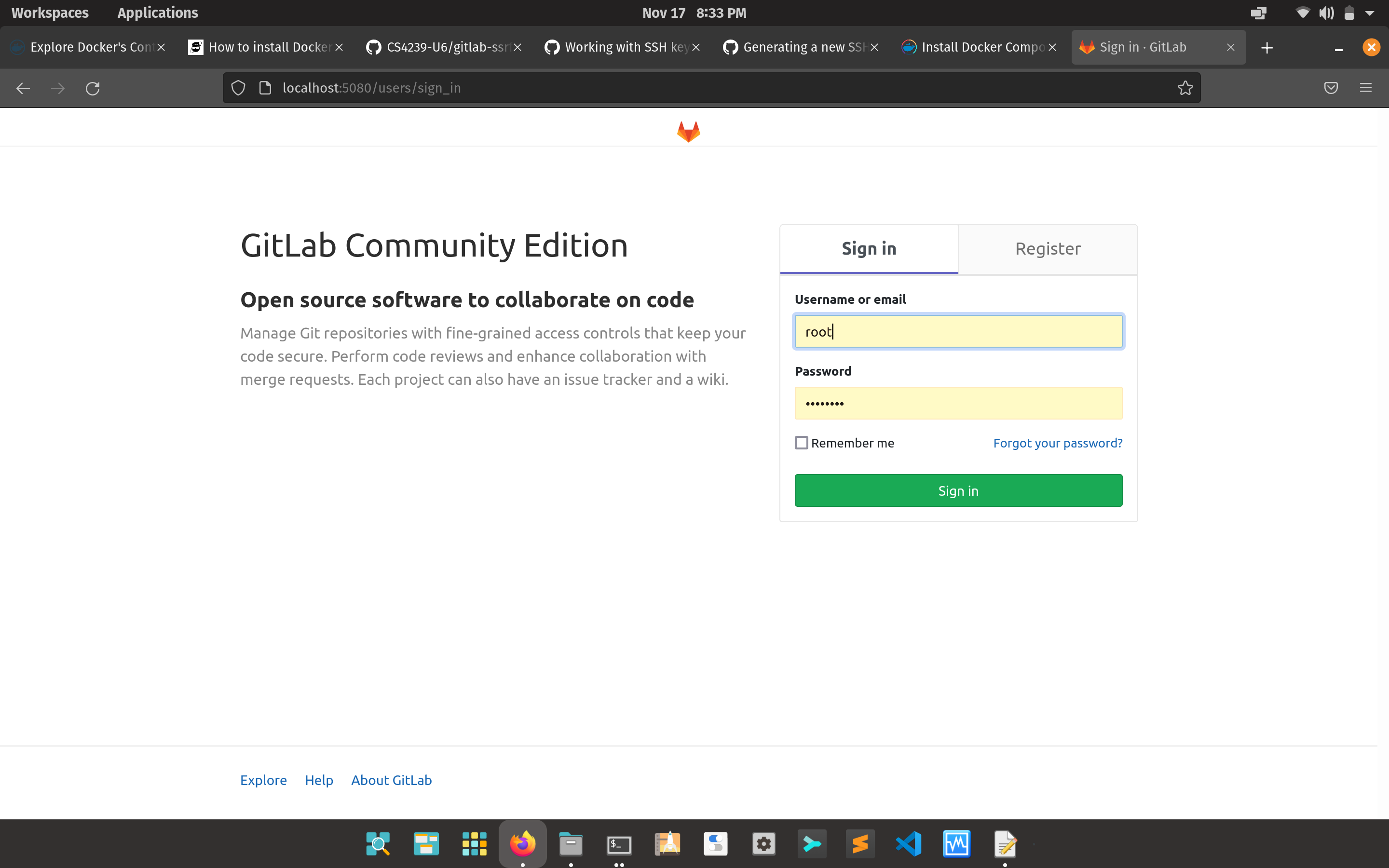Open Visual Studio Code in dock

coord(908,843)
